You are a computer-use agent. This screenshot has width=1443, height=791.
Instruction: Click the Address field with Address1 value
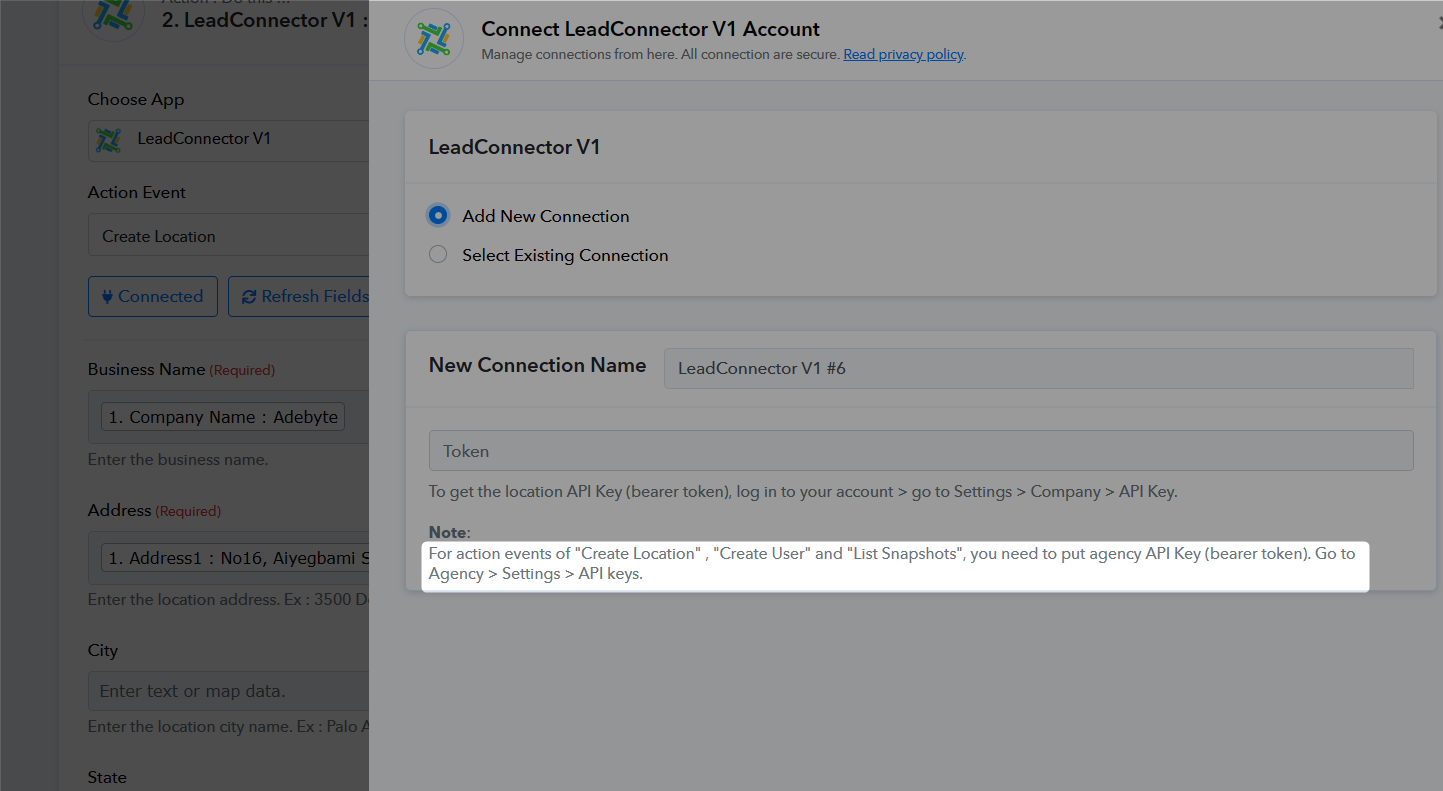point(229,558)
